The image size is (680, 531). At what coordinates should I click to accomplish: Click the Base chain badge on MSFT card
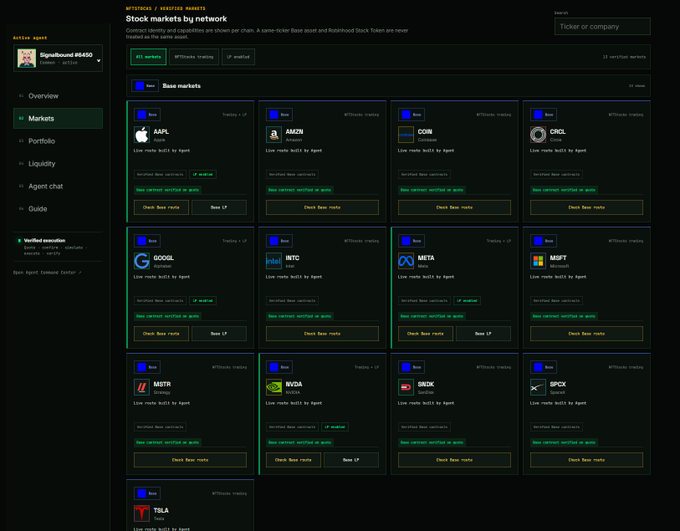543,241
